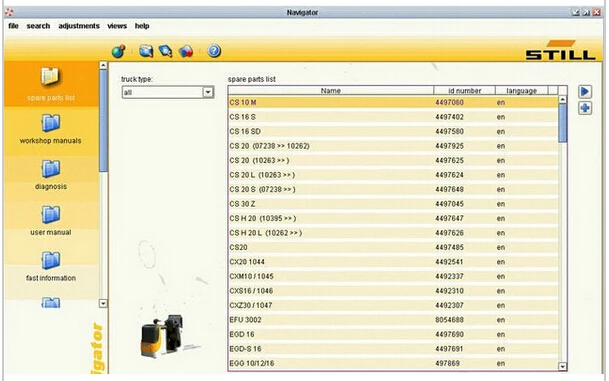609x381 pixels.
Task: Click the STILL logo
Action: (560, 50)
